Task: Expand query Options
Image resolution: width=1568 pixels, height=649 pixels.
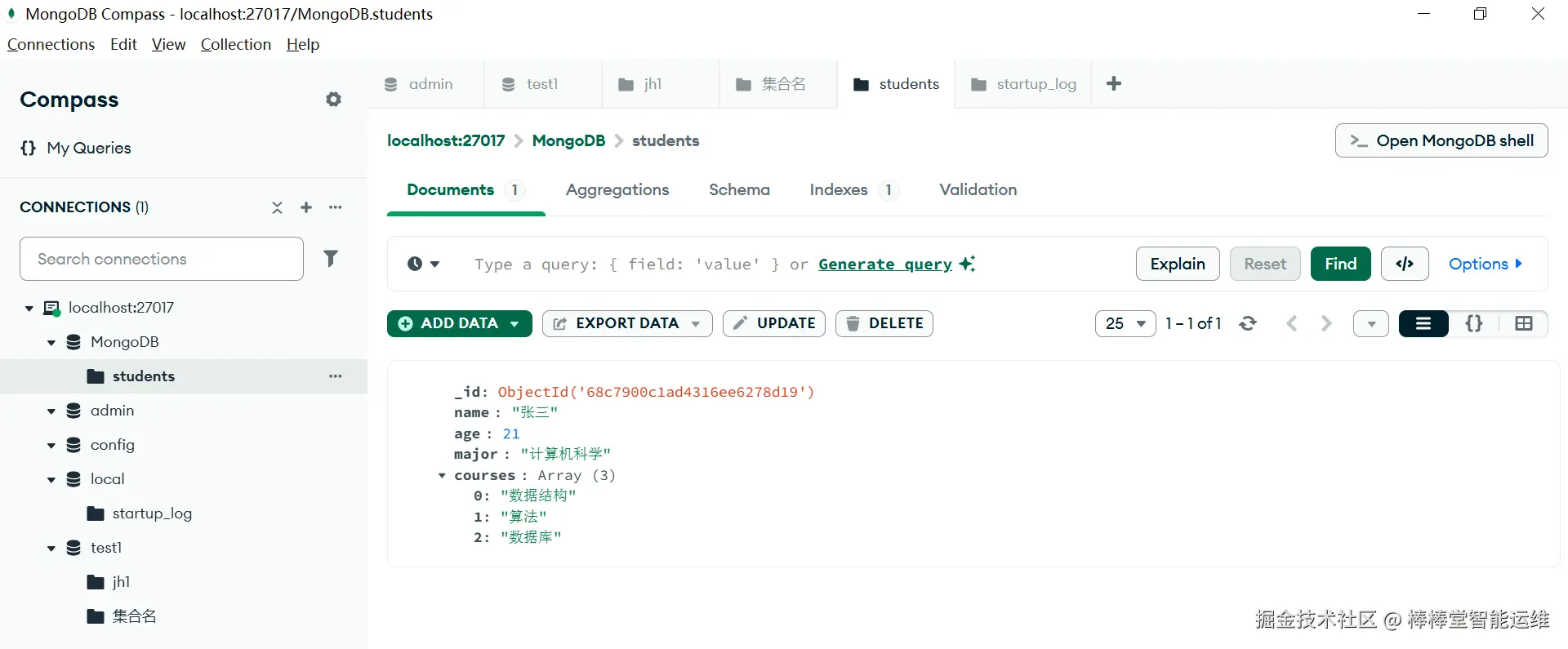Action: (x=1486, y=264)
